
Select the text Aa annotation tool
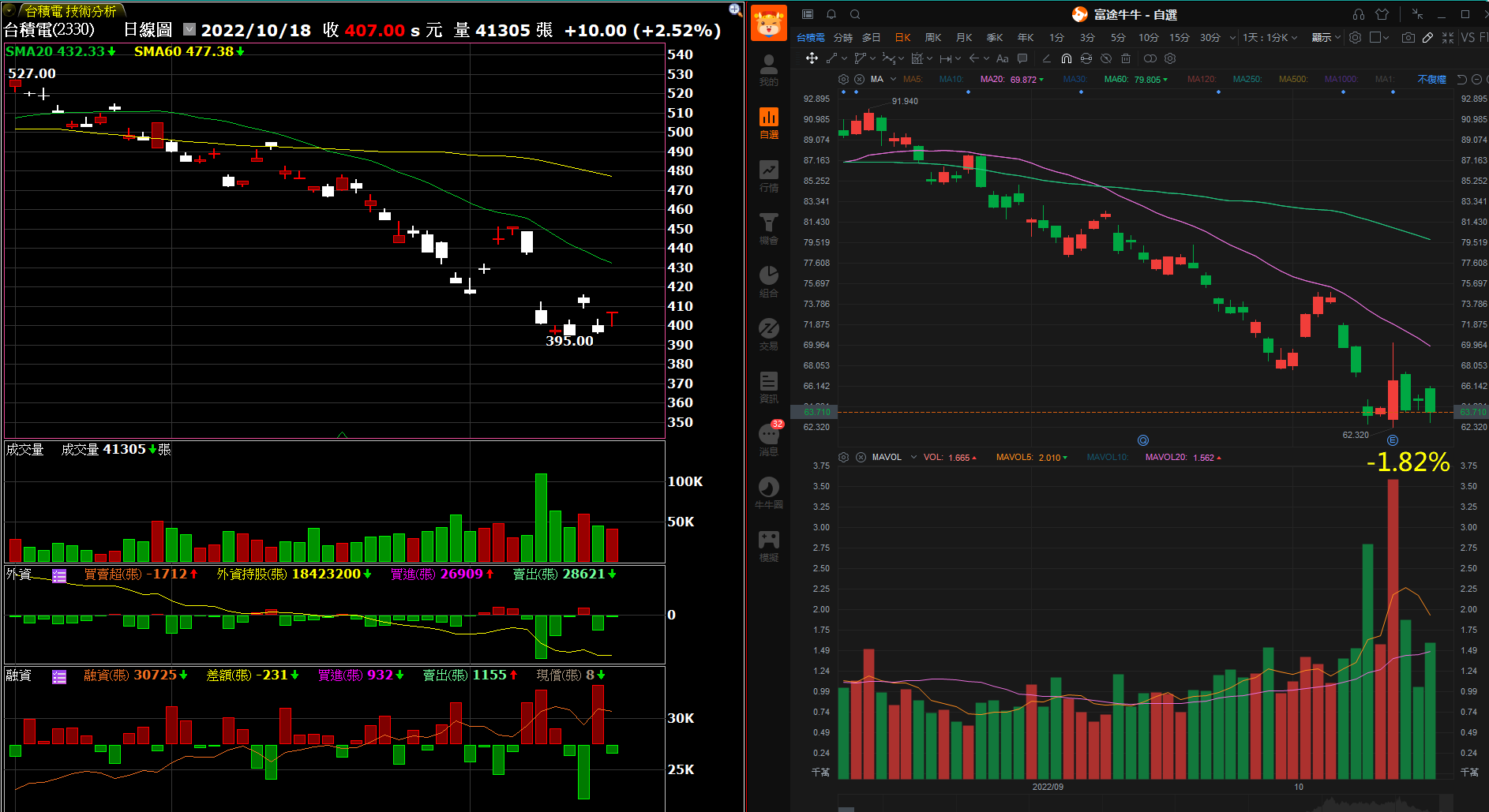click(1003, 58)
